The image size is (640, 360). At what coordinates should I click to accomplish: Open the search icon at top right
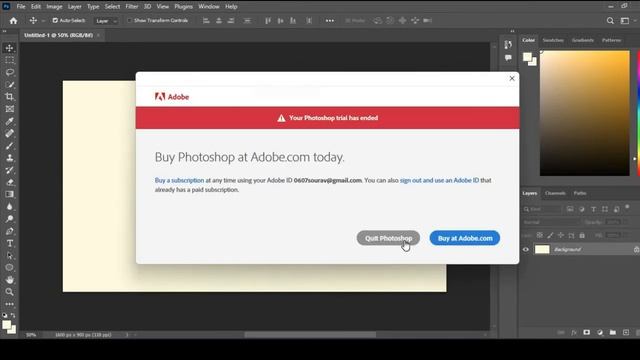[x=610, y=21]
